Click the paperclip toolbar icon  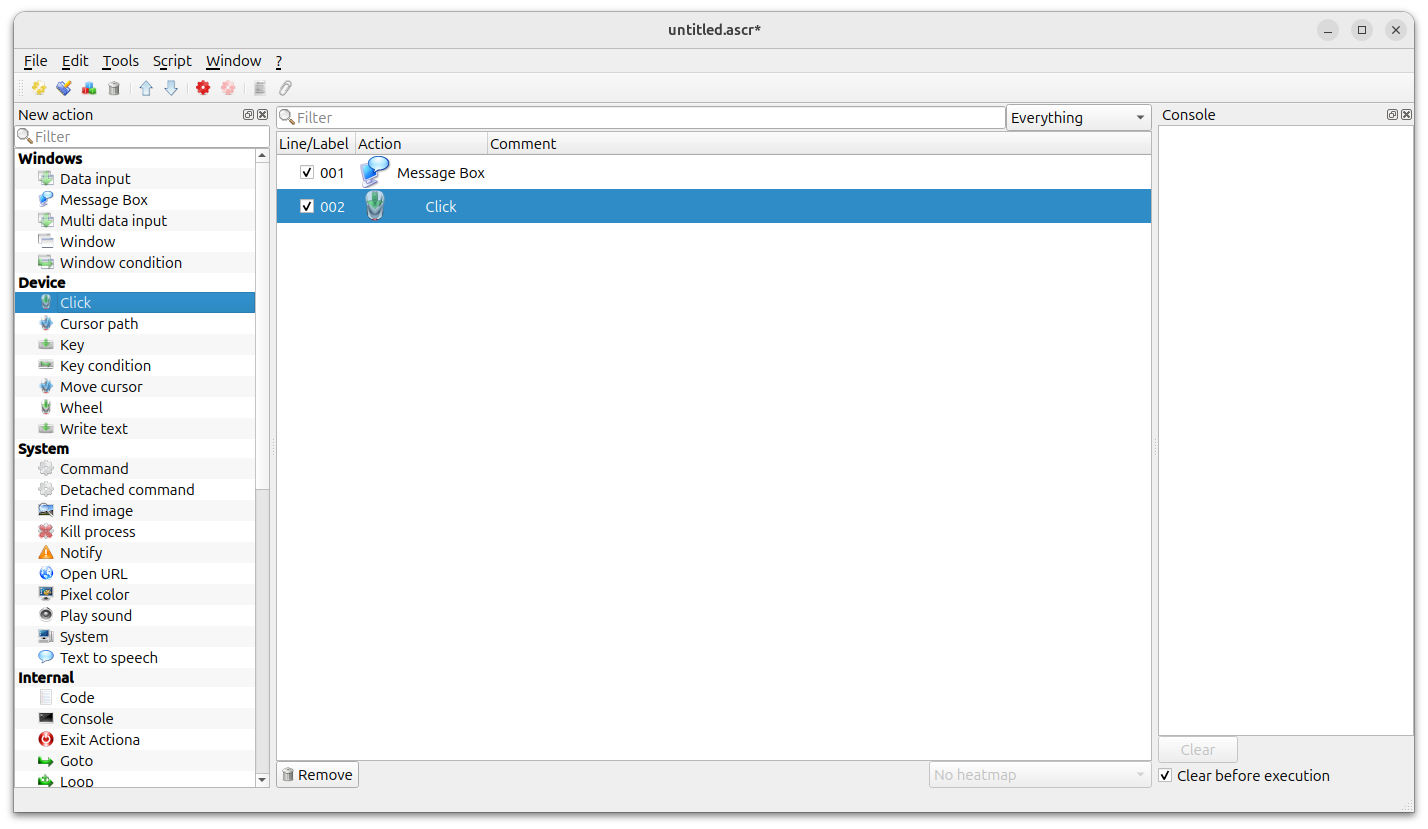coord(285,88)
